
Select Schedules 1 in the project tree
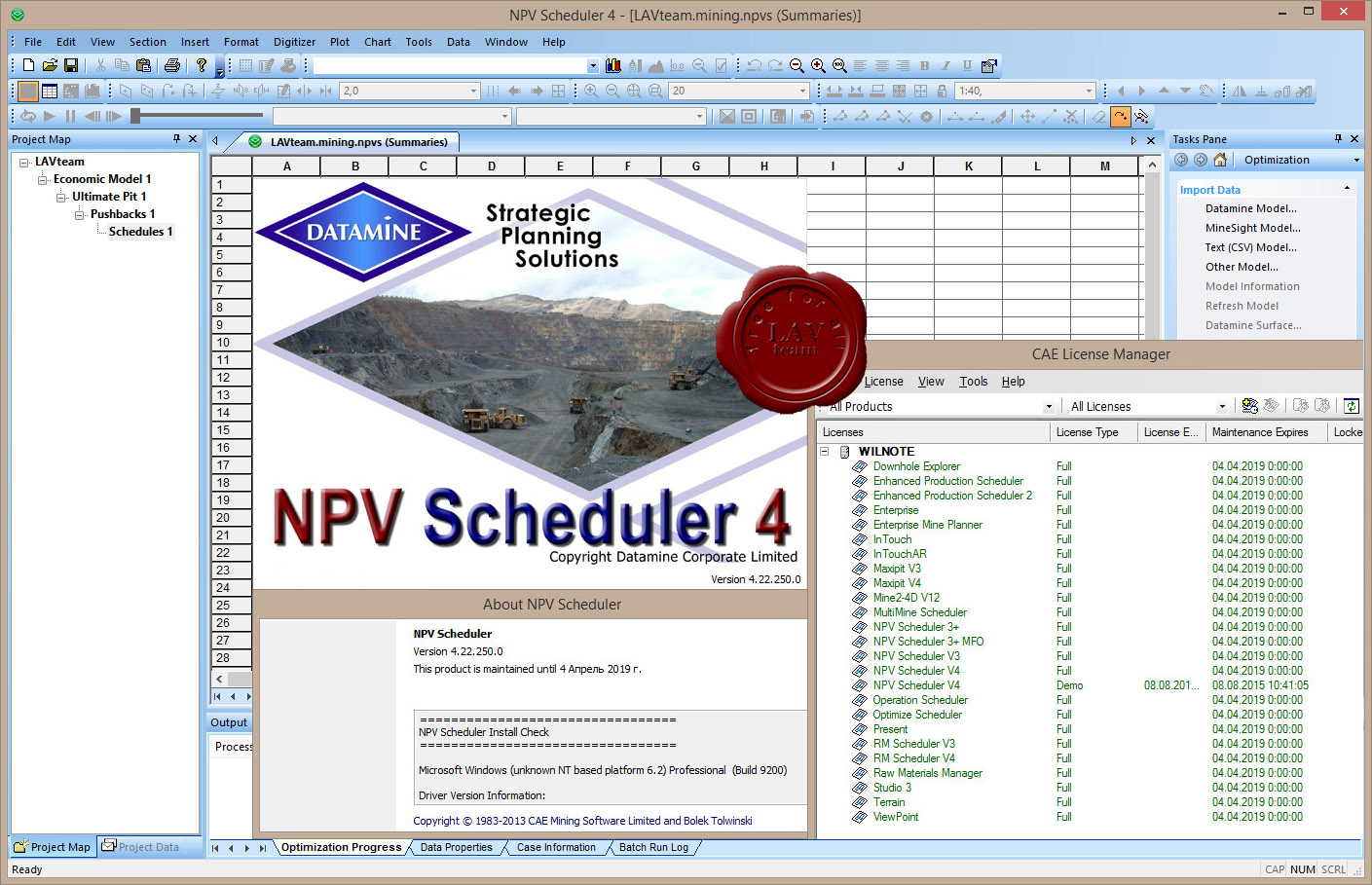140,232
